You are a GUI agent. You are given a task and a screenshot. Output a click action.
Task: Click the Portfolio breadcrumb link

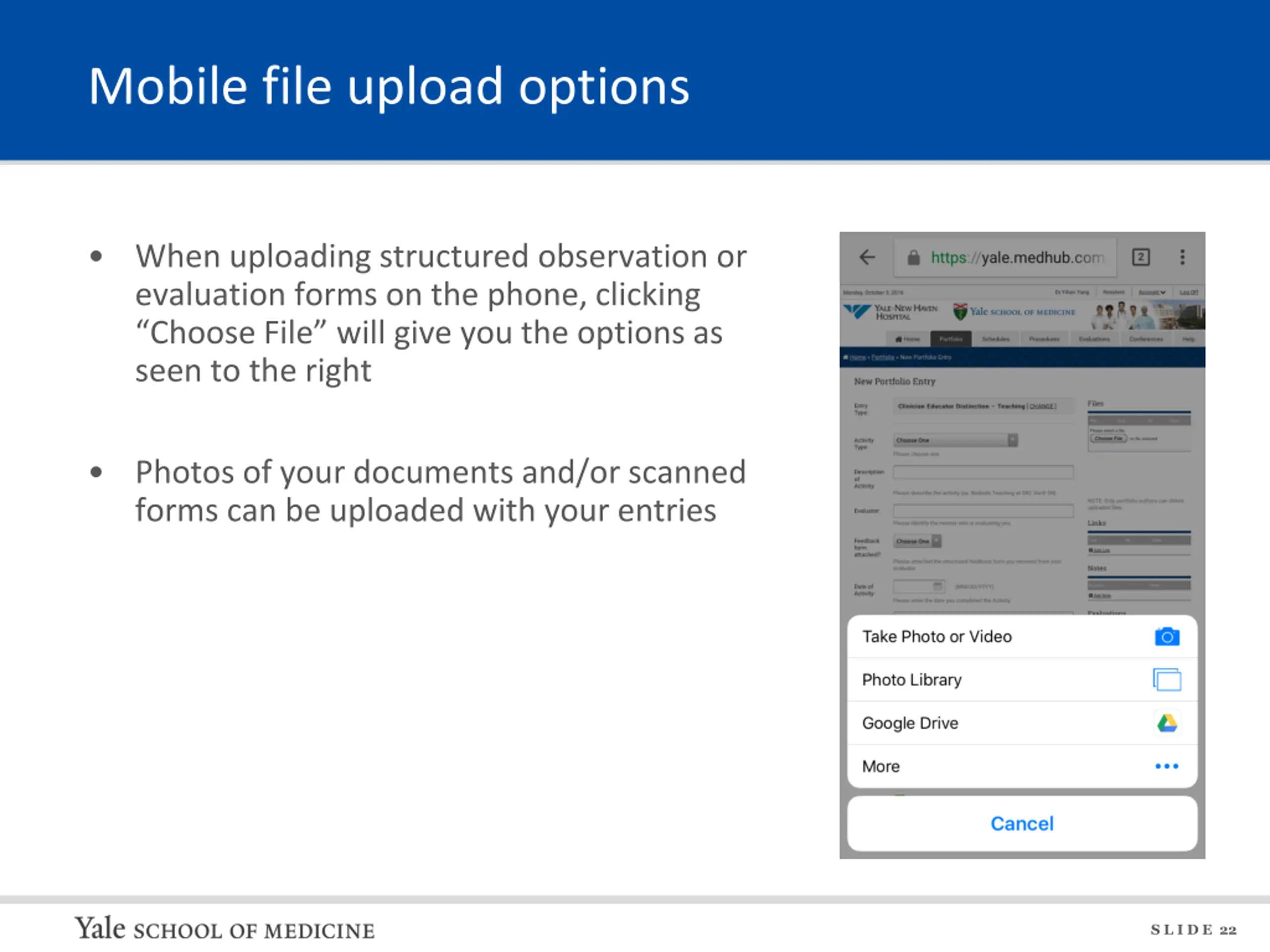[883, 357]
